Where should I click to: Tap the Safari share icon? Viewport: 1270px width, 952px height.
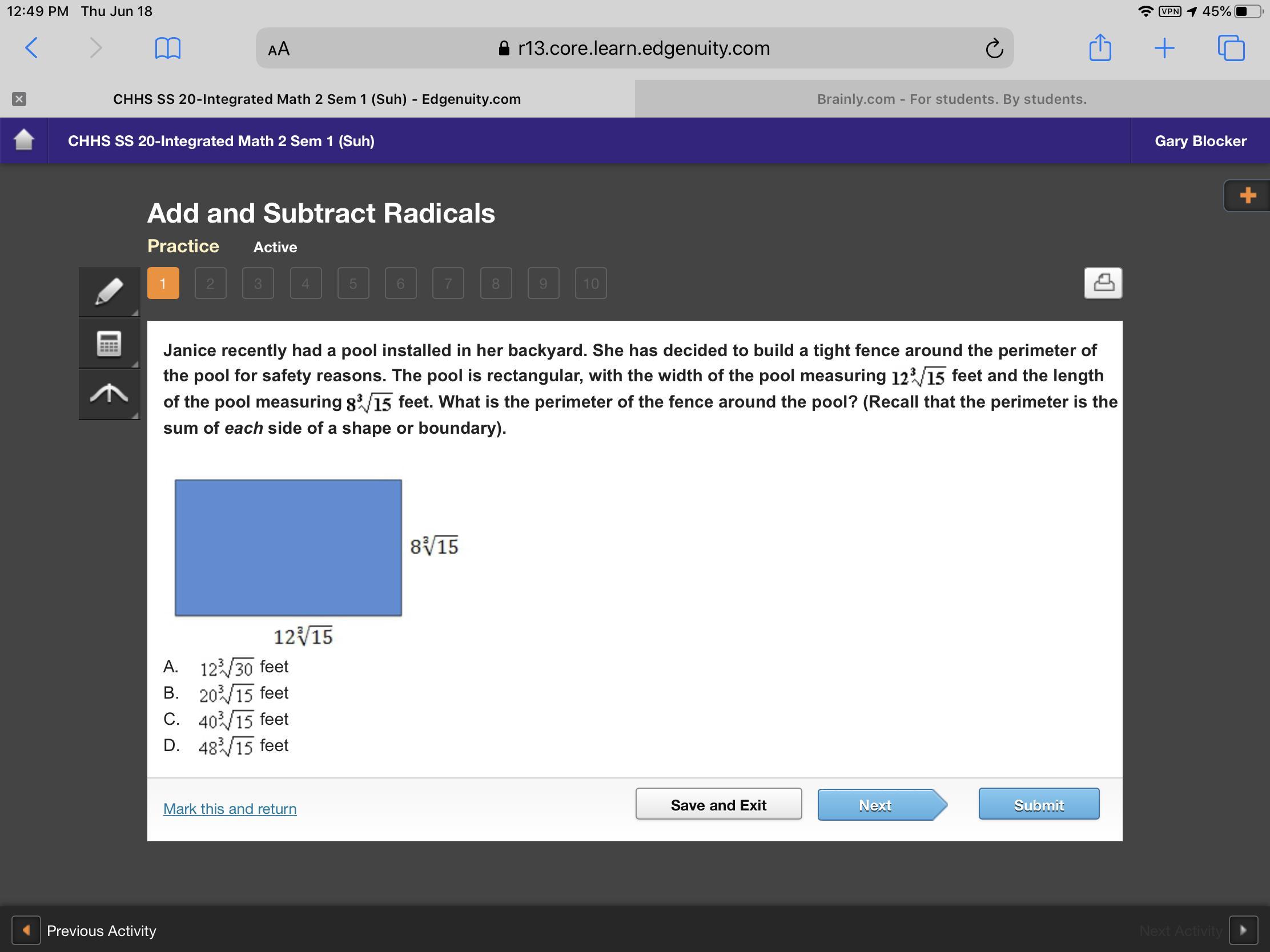tap(1099, 47)
